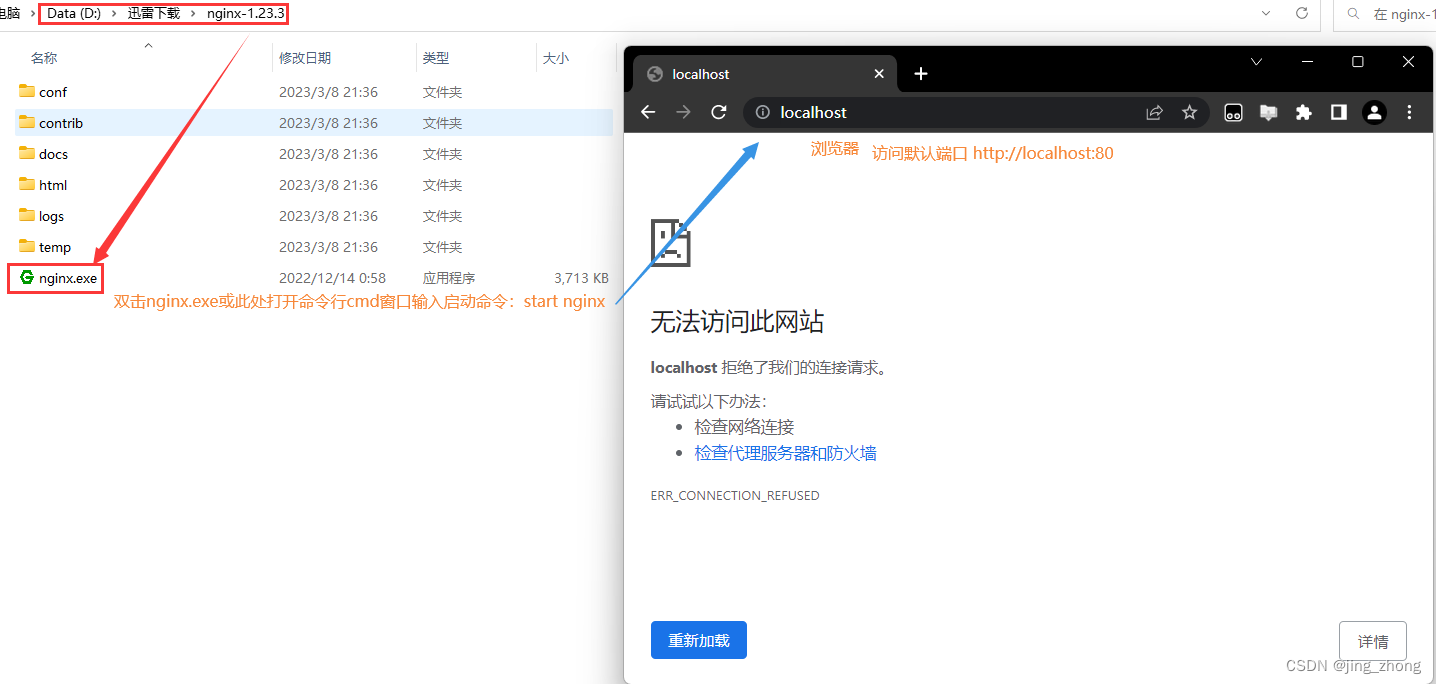Expand the chevron after Data (D:) in breadcrumb
Screen dimensions: 1436x684
pos(114,14)
